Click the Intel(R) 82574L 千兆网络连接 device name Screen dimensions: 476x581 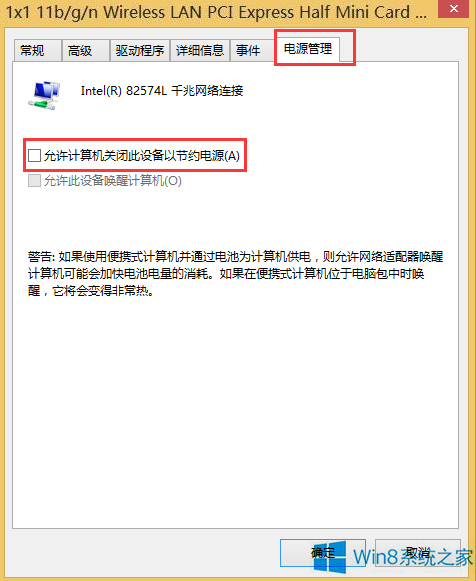pos(162,91)
